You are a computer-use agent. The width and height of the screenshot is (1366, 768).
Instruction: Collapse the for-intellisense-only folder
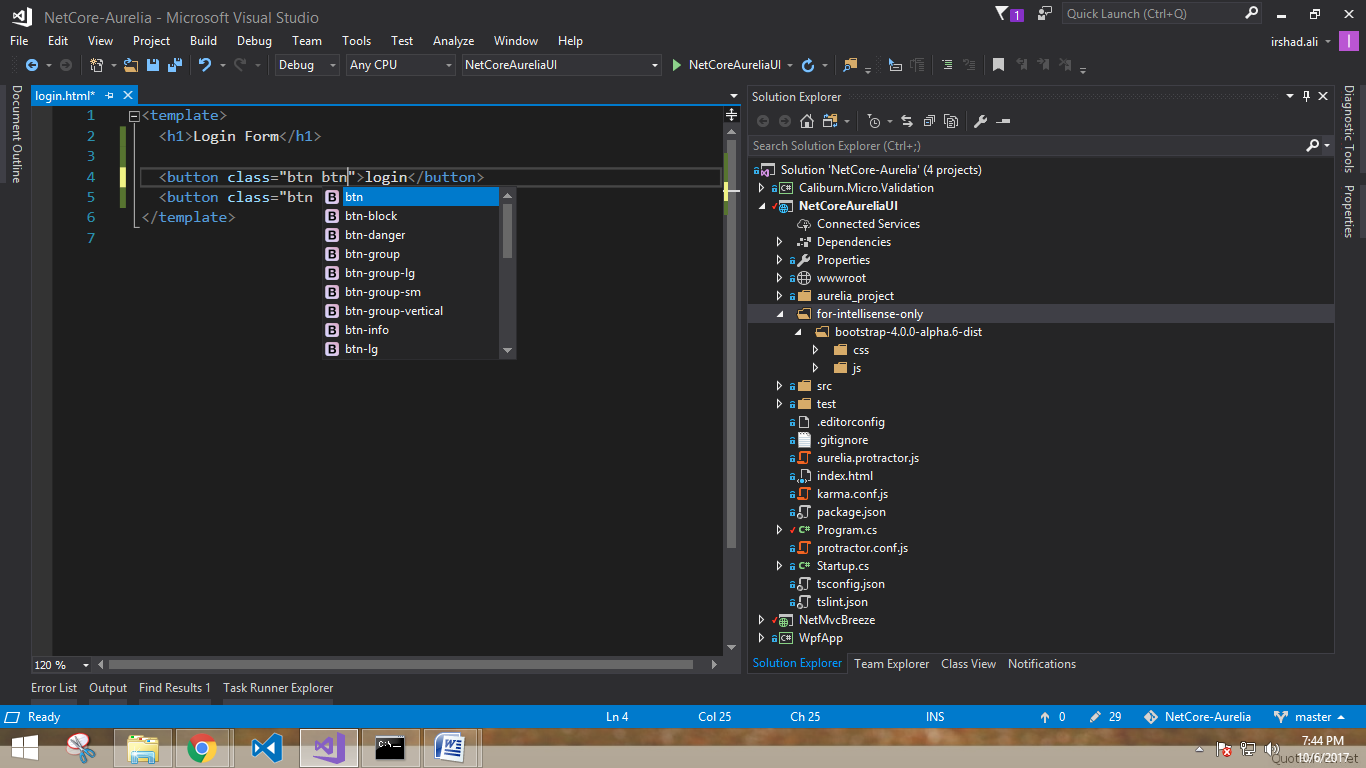tap(780, 314)
